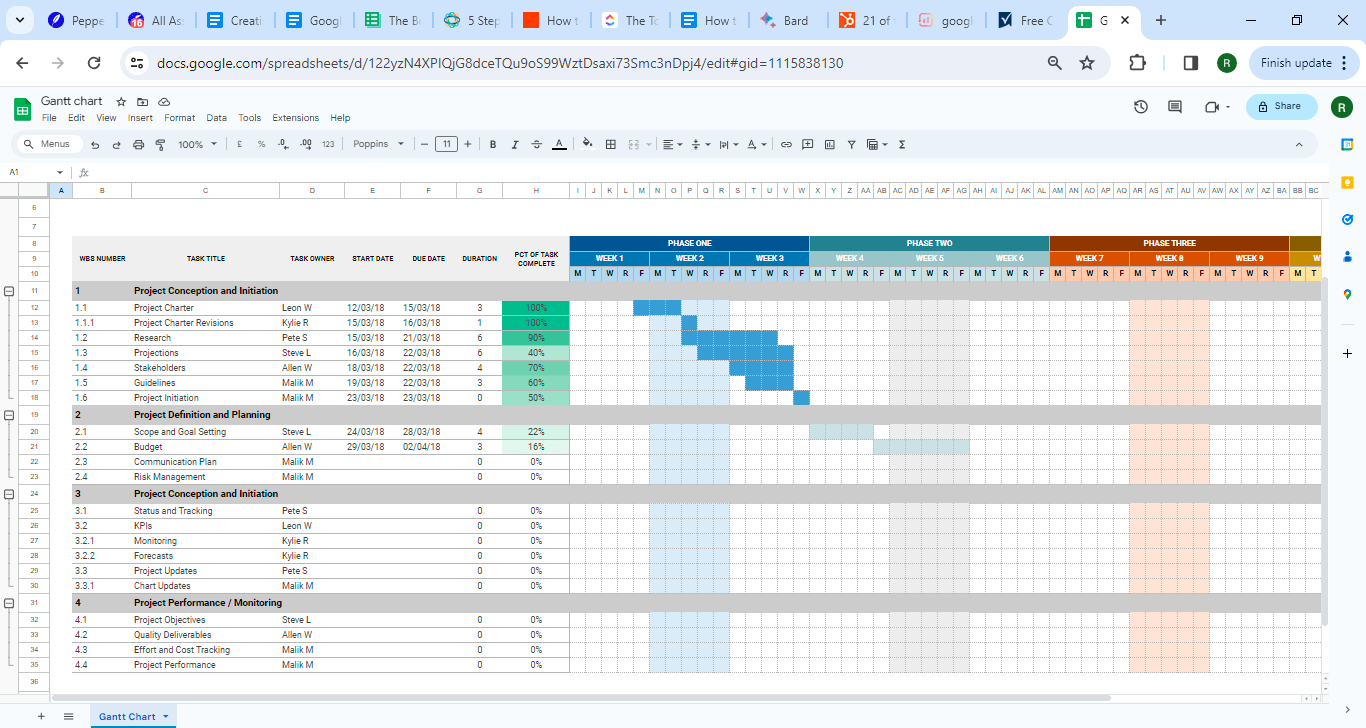This screenshot has height=728, width=1366.
Task: Open the Filter views dropdown
Action: 877,144
